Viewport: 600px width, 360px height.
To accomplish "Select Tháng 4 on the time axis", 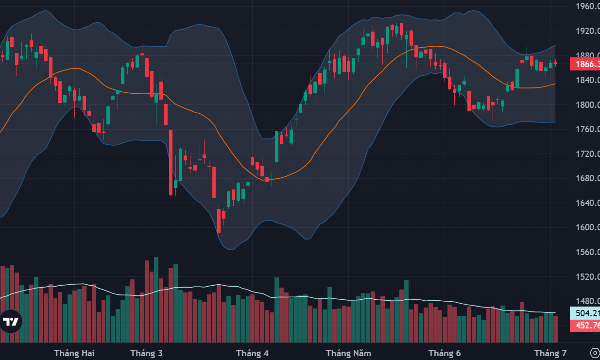I will [x=252, y=353].
